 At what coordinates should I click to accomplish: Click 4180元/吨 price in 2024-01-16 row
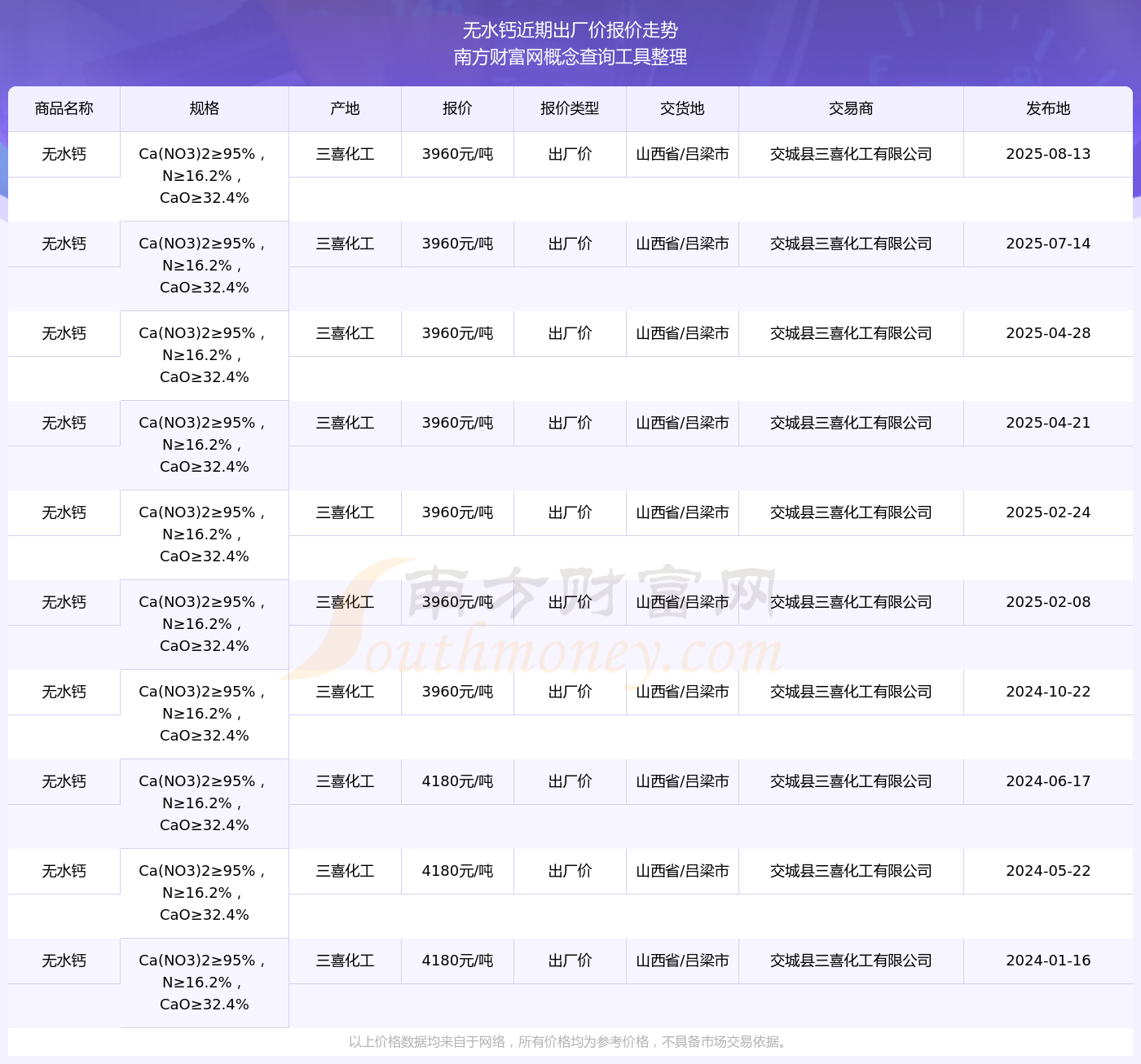[x=457, y=961]
